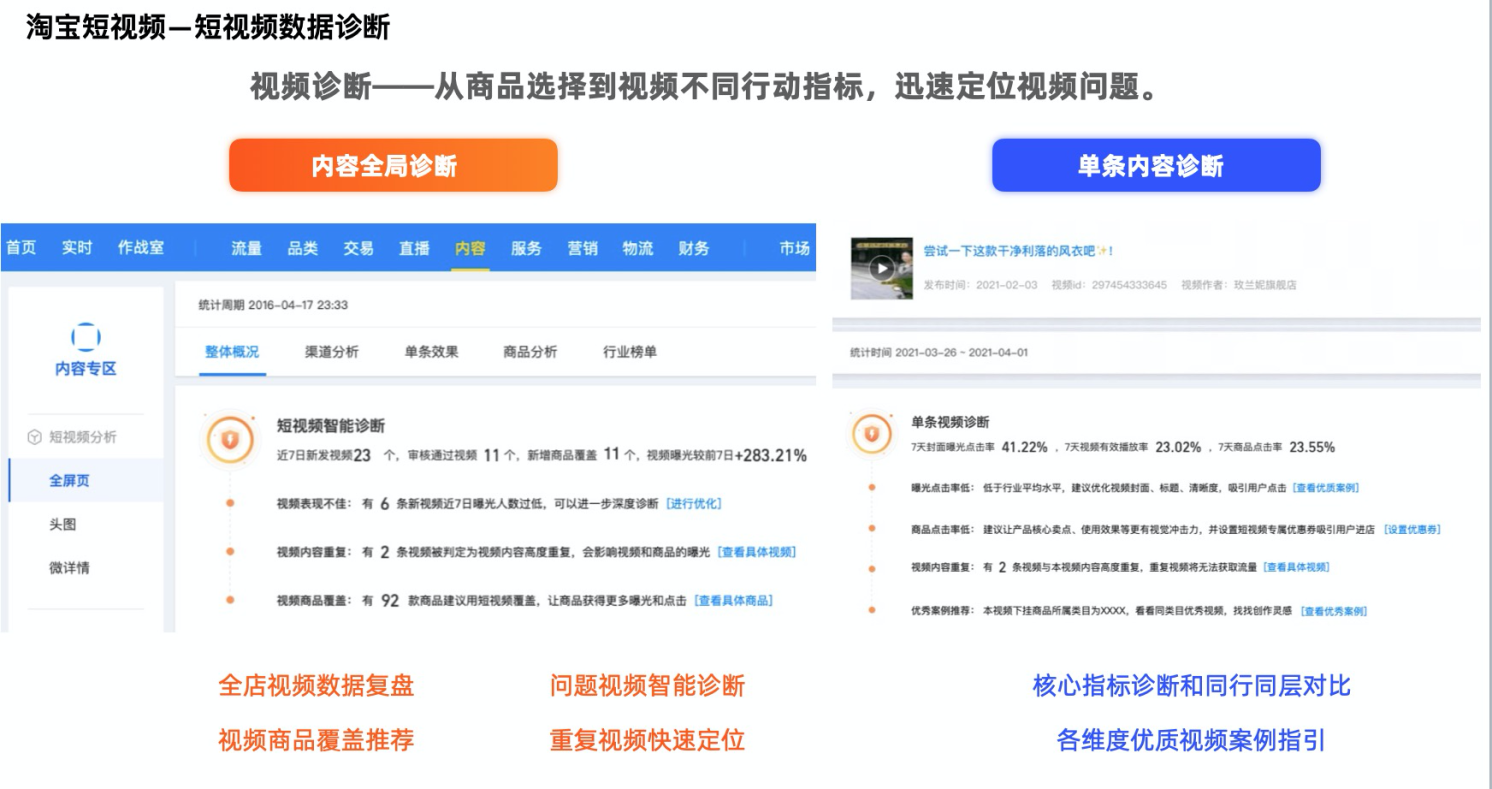Viewport: 1492px width, 789px height.
Task: Click the 单条视频诊断 shield badge icon
Action: tap(870, 434)
